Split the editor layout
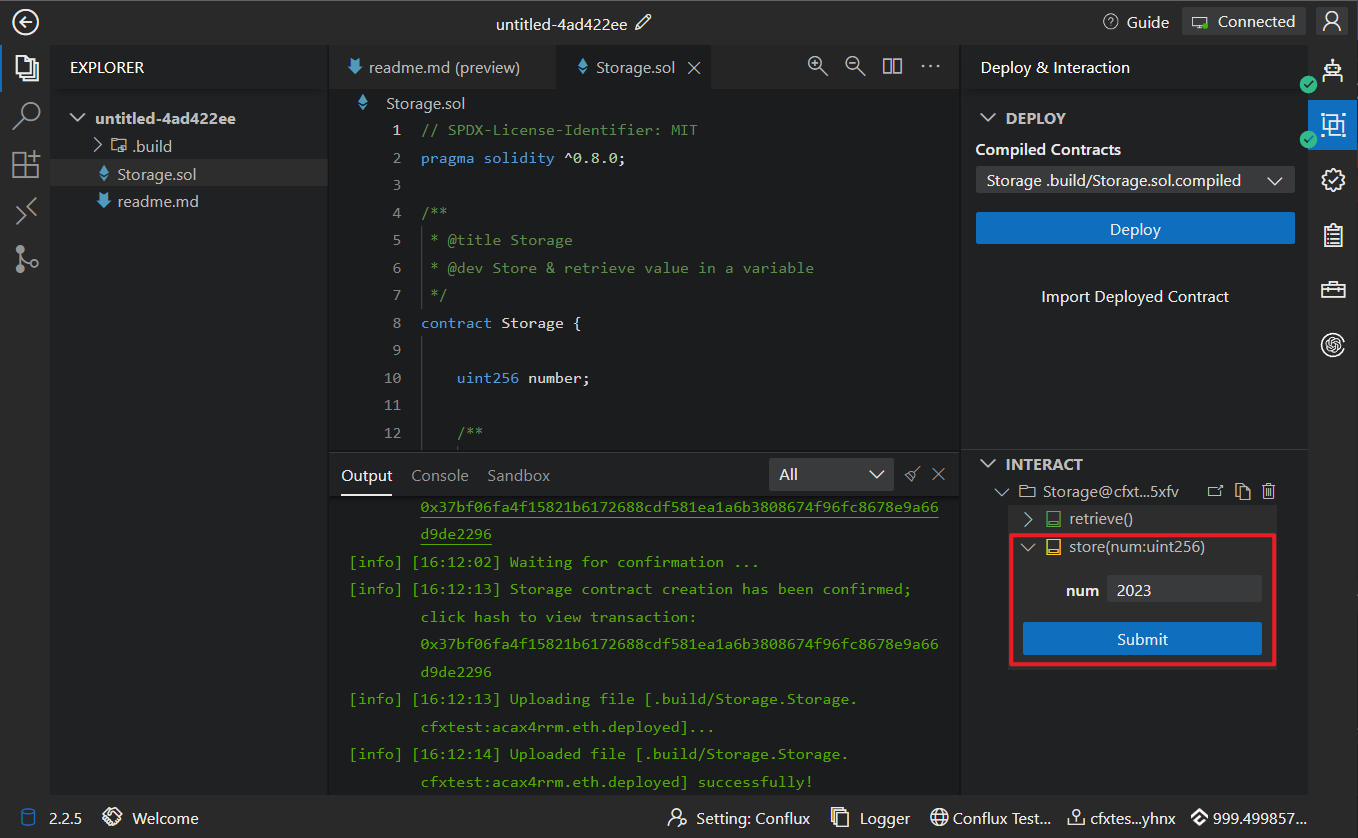The width and height of the screenshot is (1358, 838). coord(893,66)
